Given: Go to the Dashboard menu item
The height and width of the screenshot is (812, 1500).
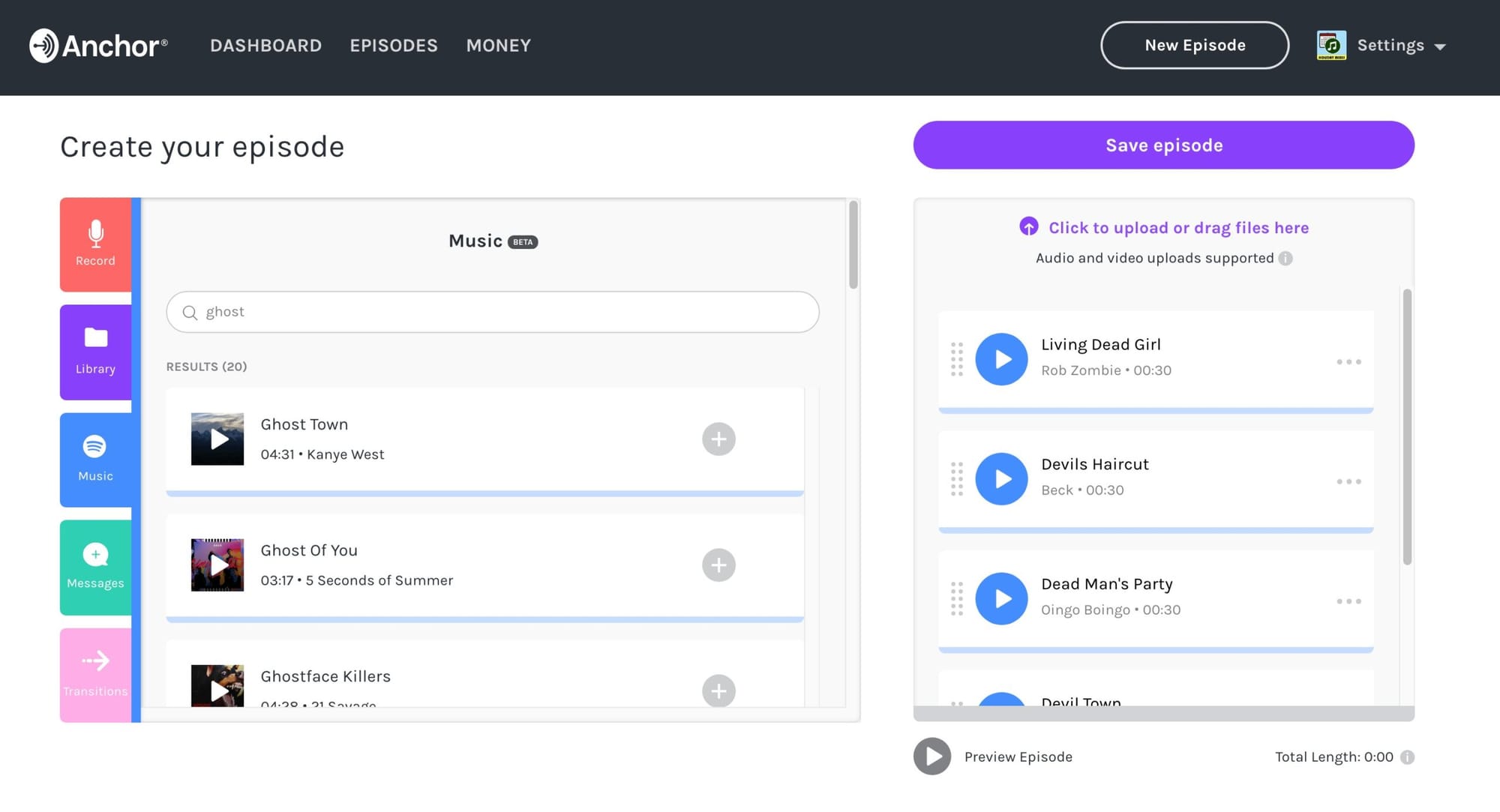Looking at the screenshot, I should [x=265, y=46].
